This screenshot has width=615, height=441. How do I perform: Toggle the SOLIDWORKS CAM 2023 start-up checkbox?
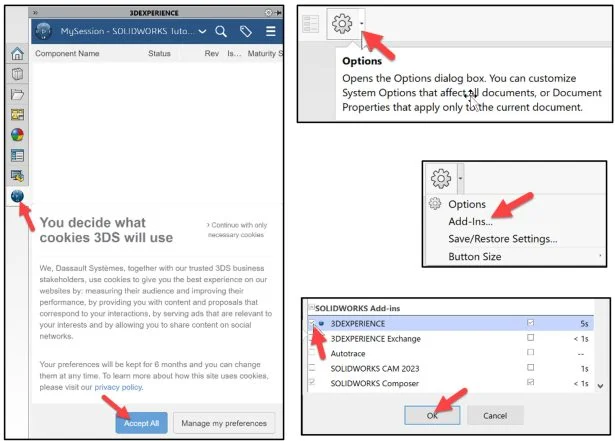click(531, 367)
